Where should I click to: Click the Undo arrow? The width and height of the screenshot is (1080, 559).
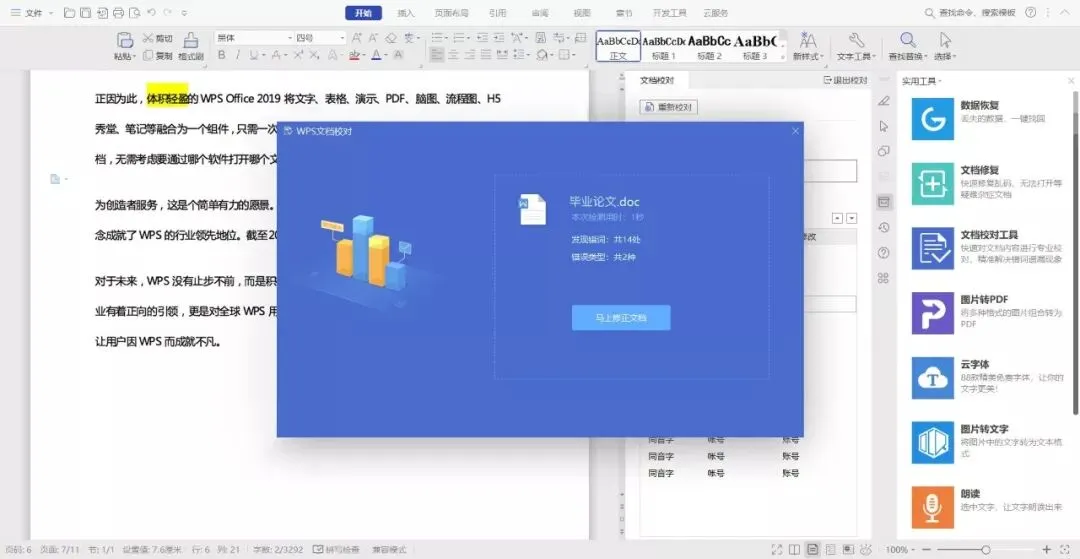(x=152, y=12)
